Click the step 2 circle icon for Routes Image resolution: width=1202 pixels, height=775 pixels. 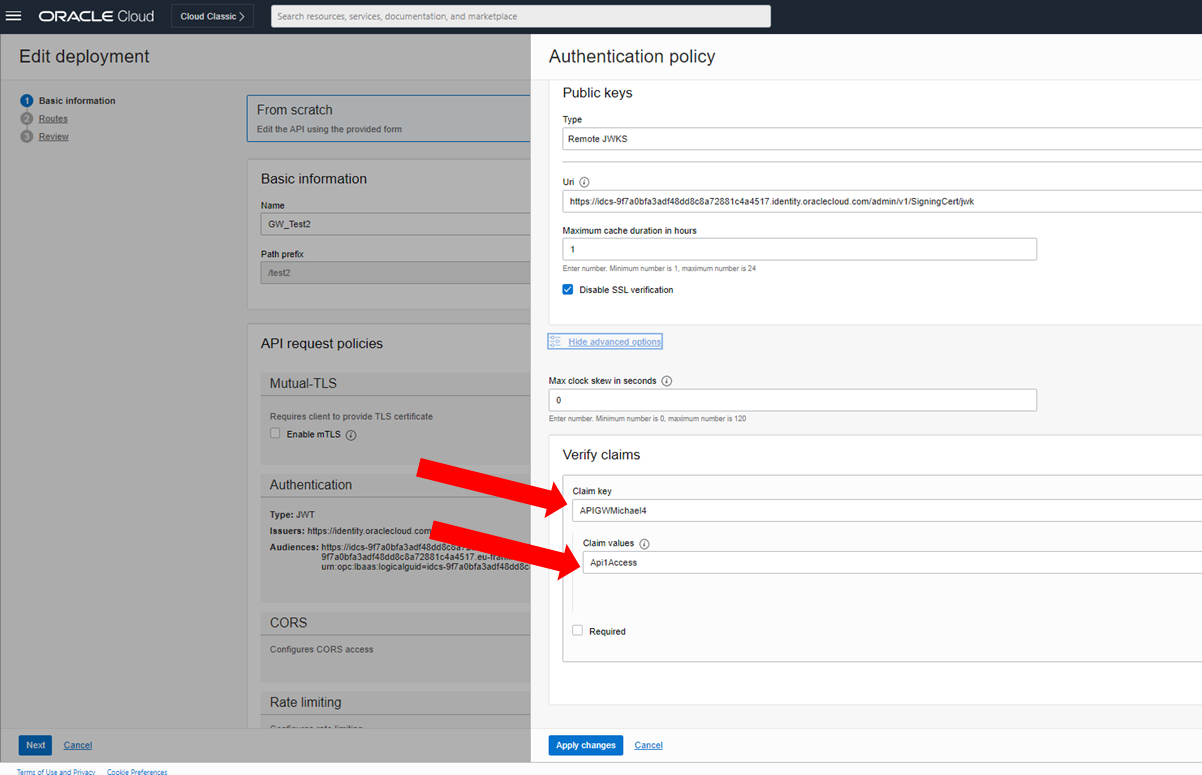[27, 119]
